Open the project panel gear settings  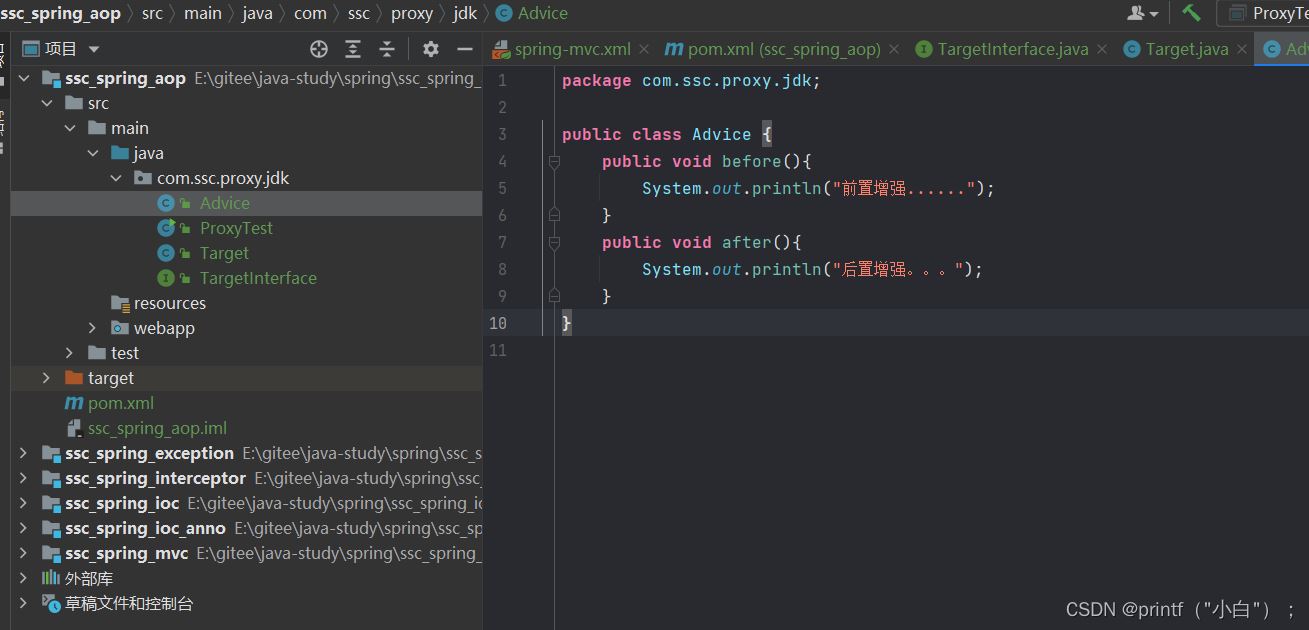coord(431,49)
